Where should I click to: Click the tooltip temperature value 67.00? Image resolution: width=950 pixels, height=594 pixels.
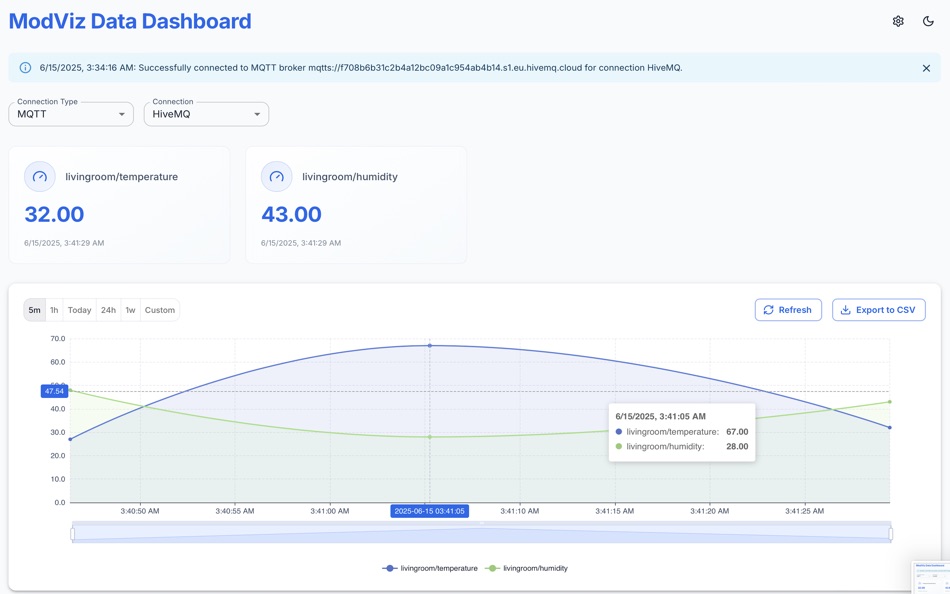737,432
